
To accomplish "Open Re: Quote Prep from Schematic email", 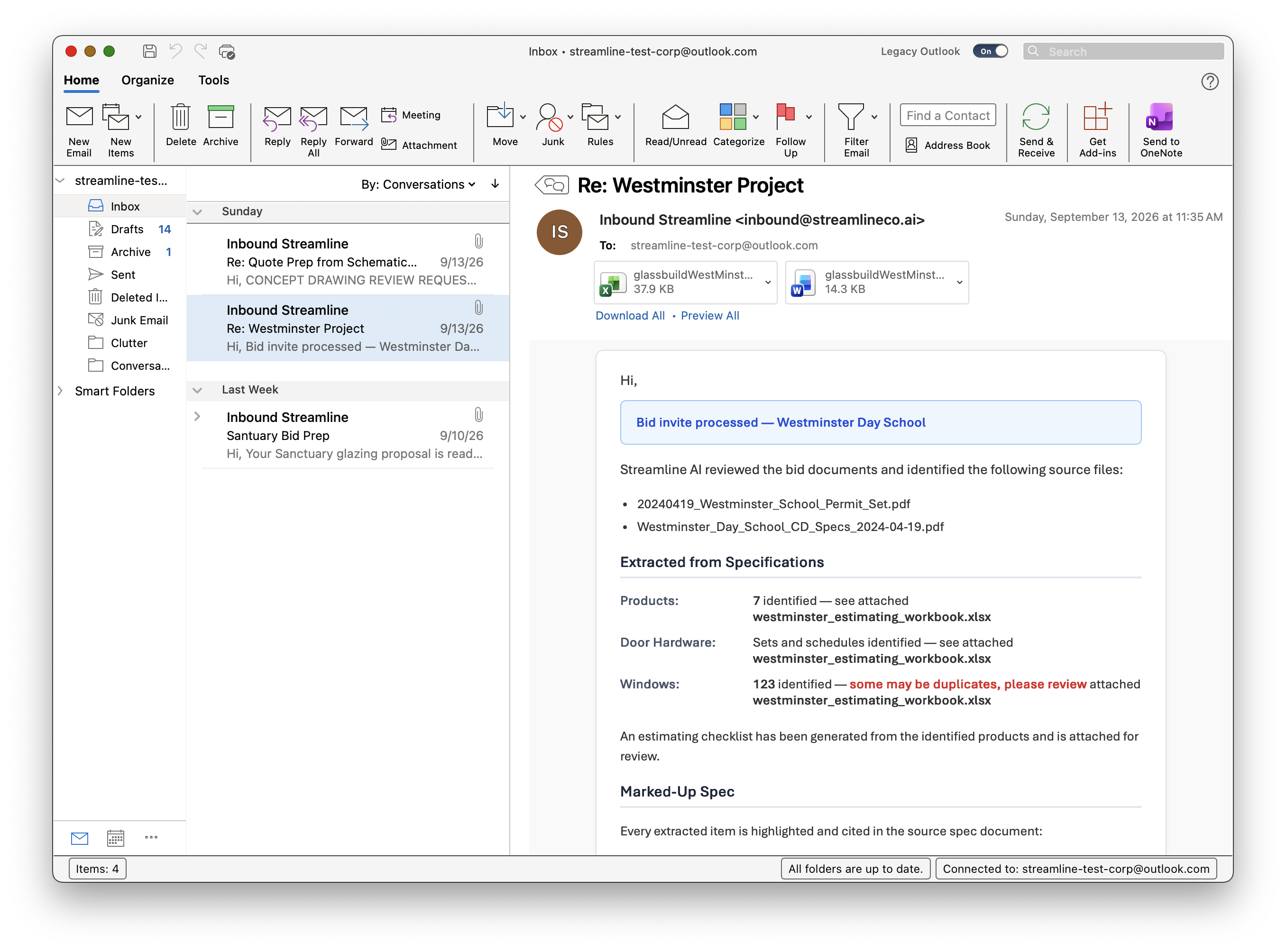I will click(x=348, y=262).
